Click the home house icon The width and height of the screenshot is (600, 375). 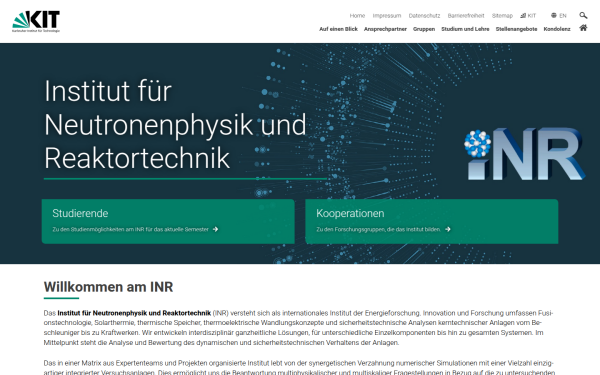583,28
